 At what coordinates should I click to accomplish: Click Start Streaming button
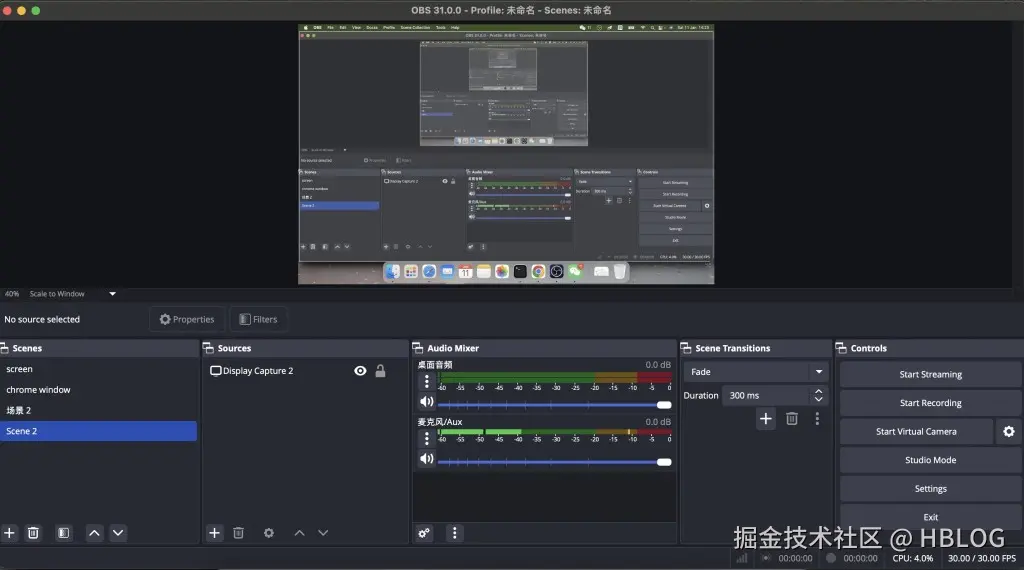click(930, 374)
